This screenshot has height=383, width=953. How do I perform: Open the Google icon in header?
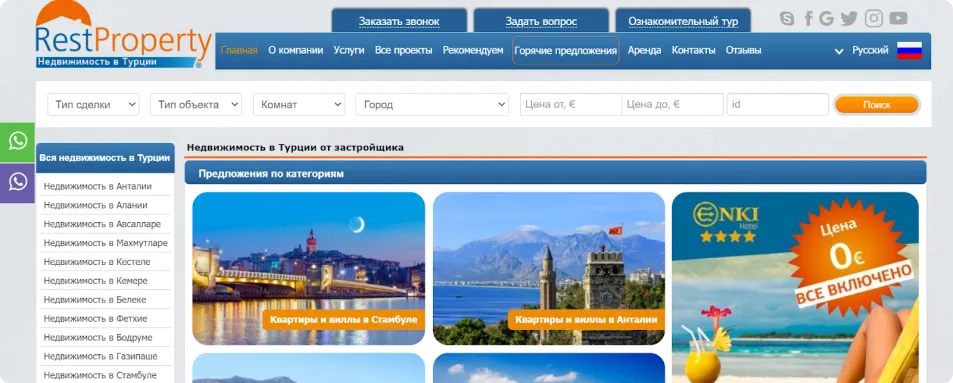point(826,19)
